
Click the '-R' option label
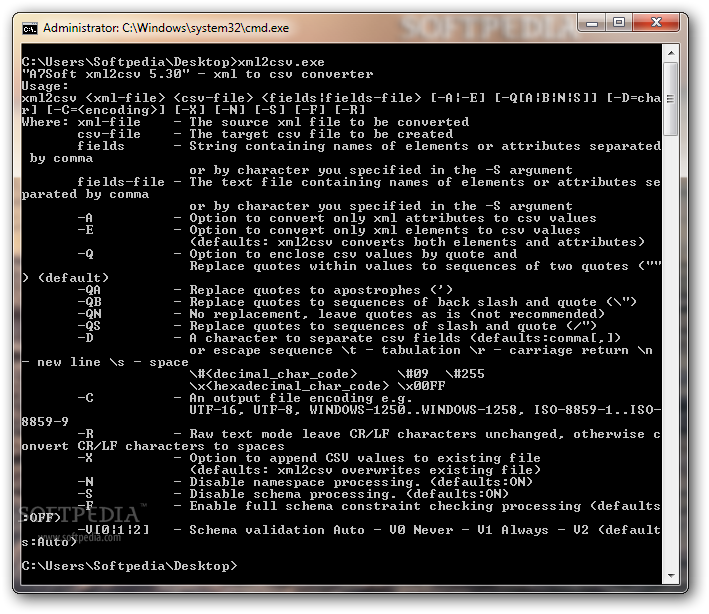tap(85, 434)
